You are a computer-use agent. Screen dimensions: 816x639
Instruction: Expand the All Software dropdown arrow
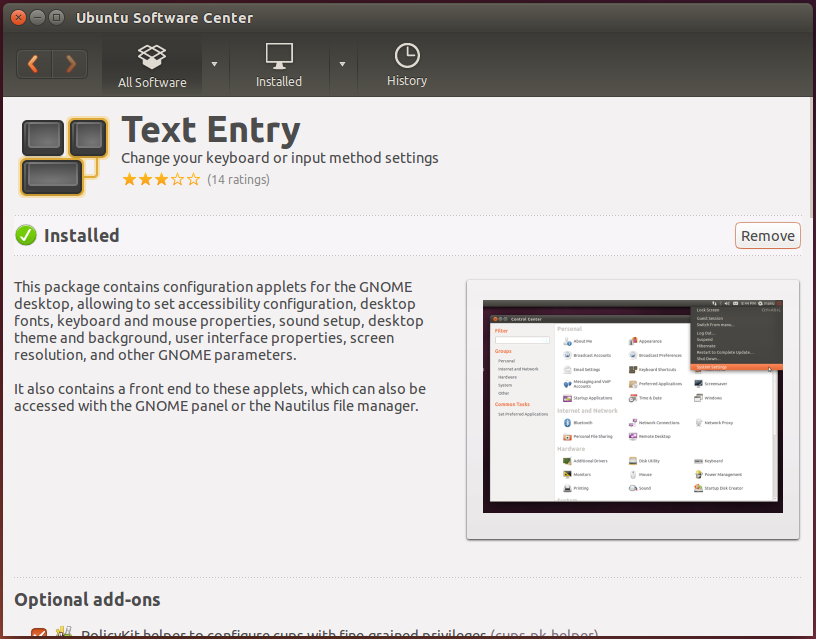214,64
